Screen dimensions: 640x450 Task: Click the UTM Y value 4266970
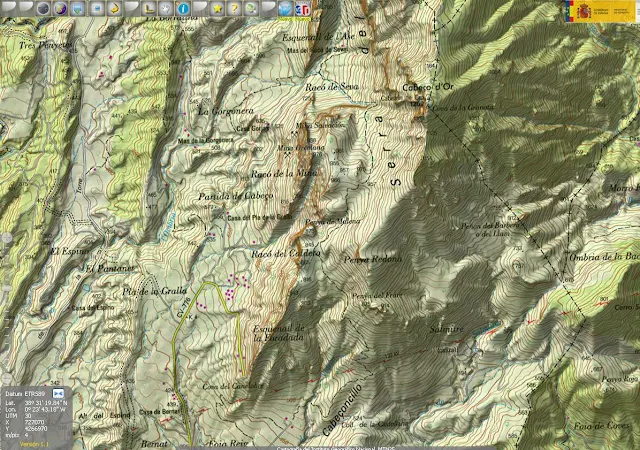(x=36, y=429)
